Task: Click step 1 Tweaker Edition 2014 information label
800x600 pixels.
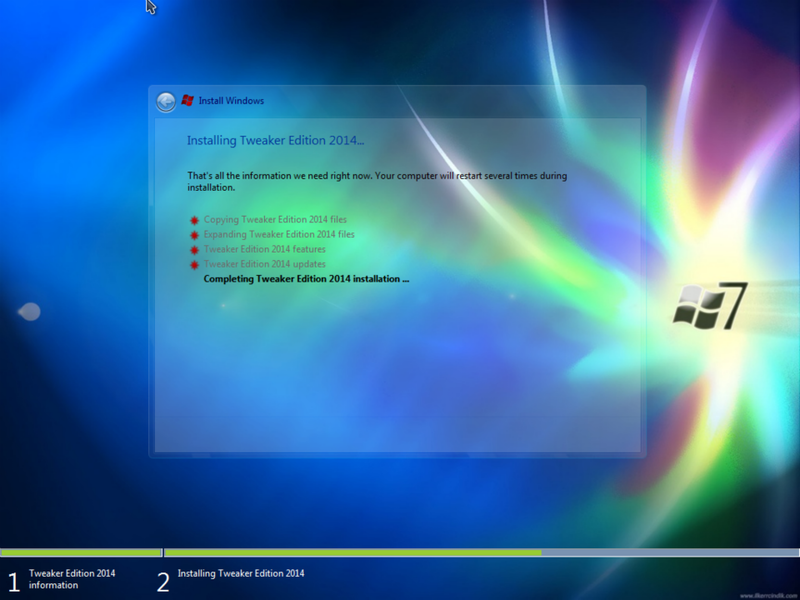Action: click(72, 579)
